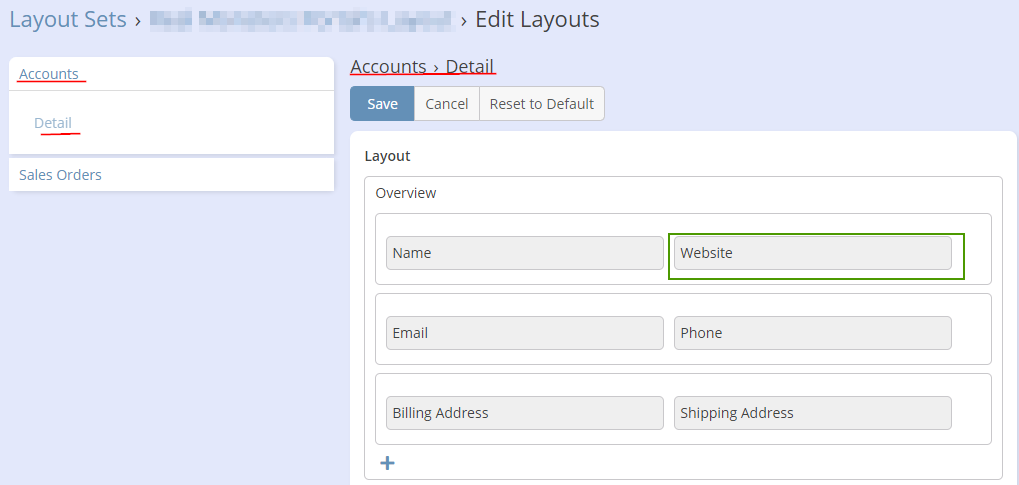Select the Billing Address field cell
1019x485 pixels.
pyautogui.click(x=524, y=413)
